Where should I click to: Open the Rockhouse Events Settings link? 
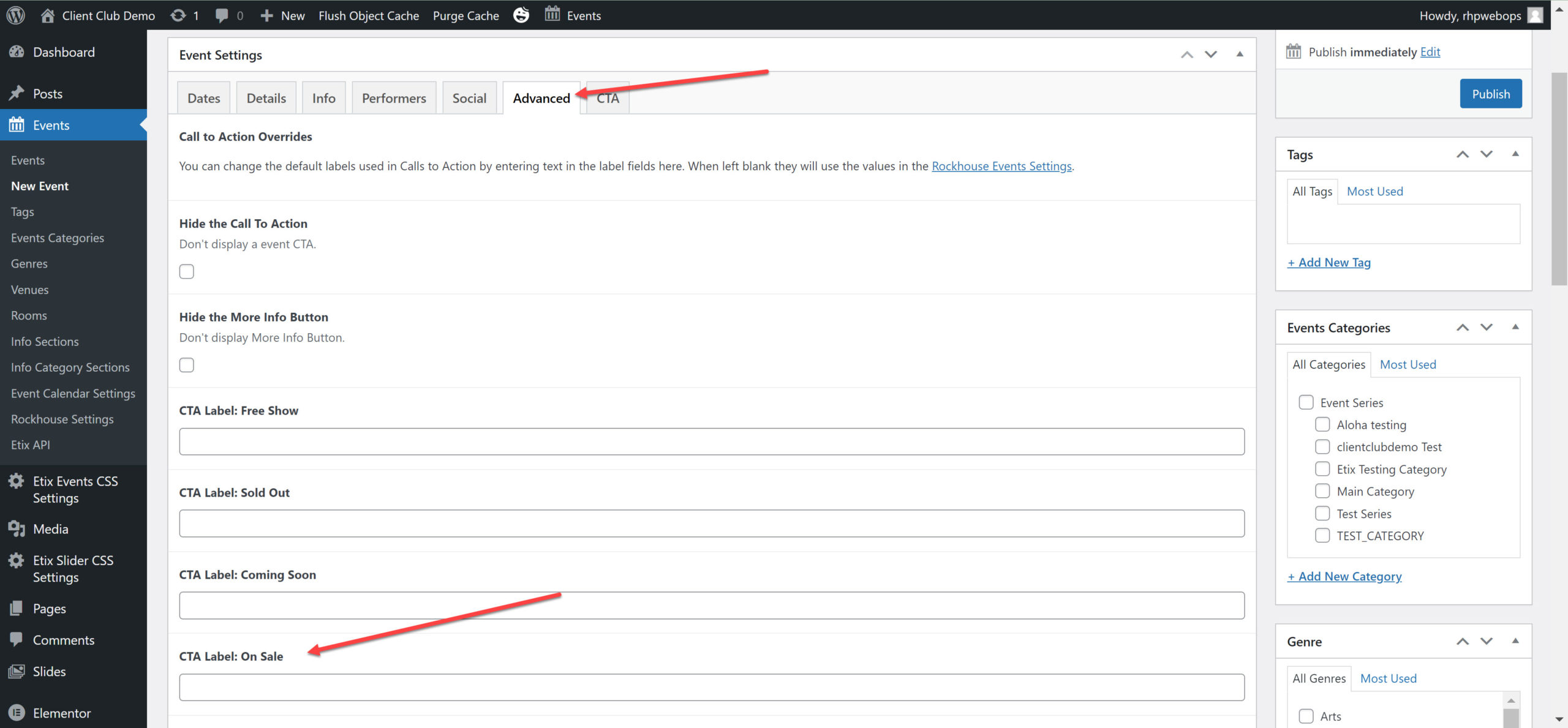pos(1001,166)
